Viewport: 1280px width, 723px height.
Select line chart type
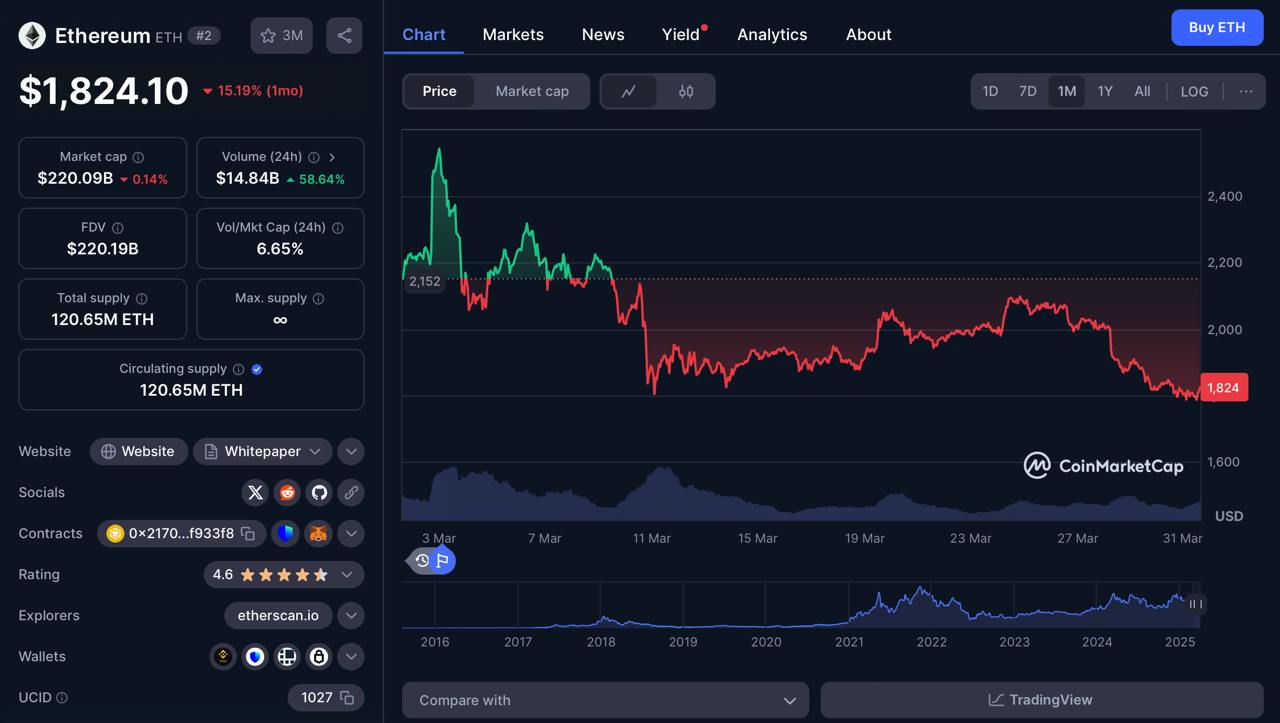coord(629,91)
